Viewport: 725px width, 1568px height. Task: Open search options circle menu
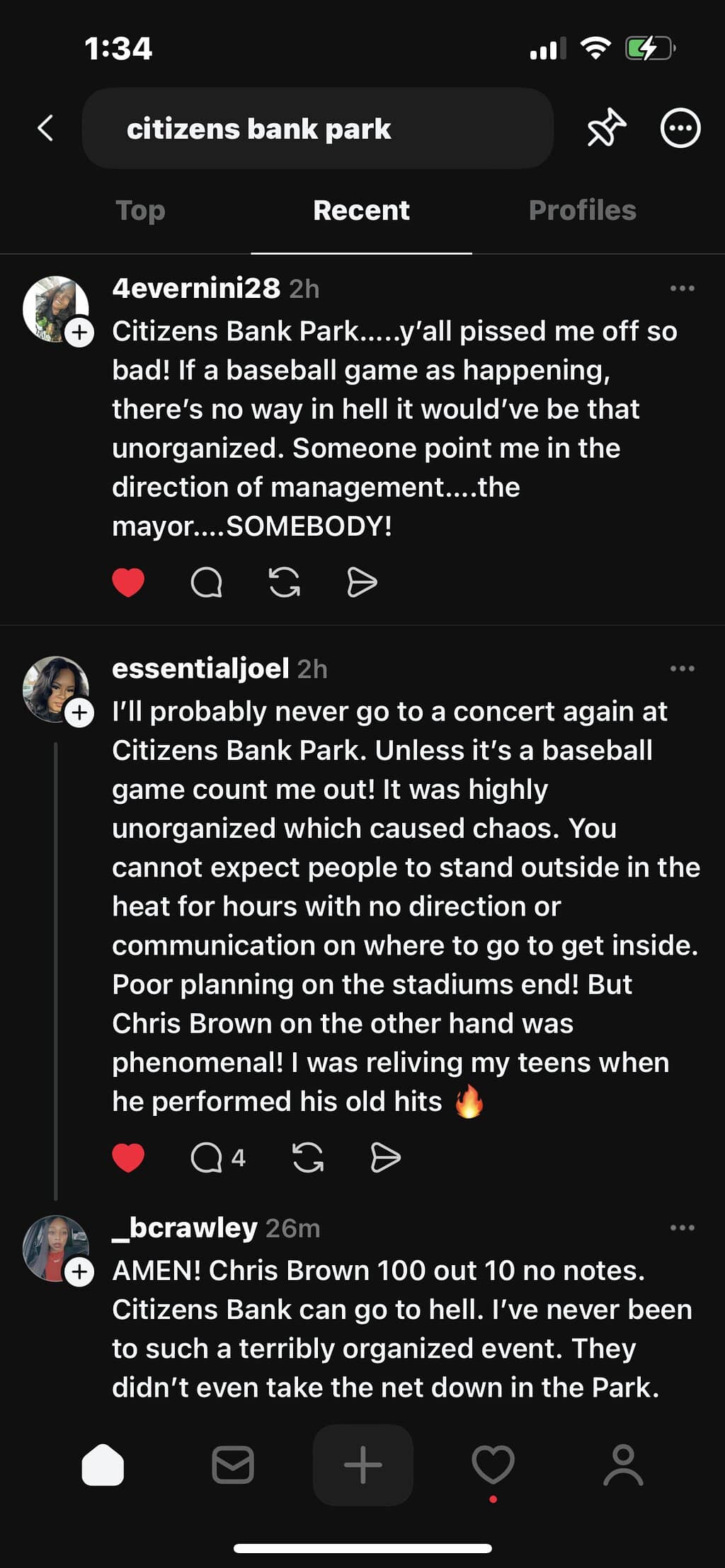680,128
